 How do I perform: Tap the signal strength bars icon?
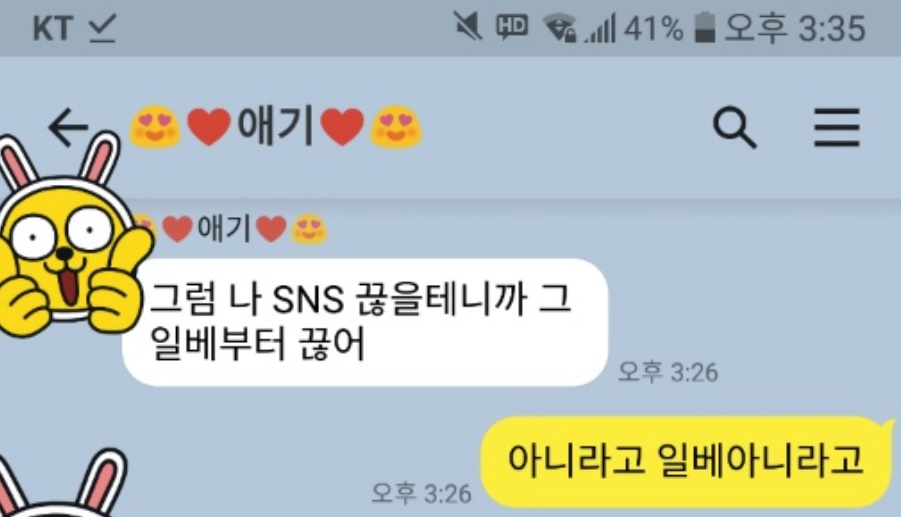click(600, 29)
